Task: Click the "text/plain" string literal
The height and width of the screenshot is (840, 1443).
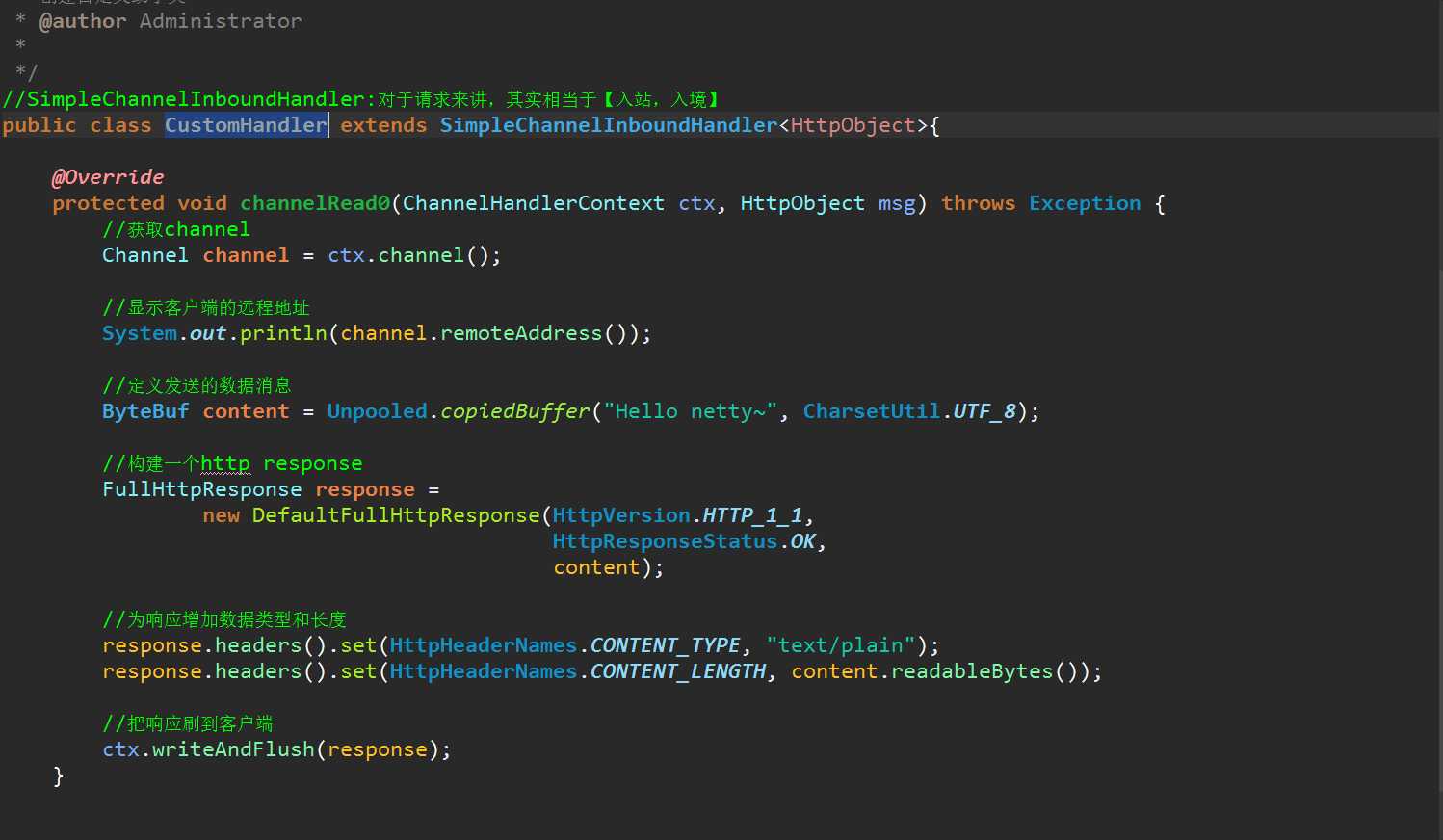Action: [841, 645]
